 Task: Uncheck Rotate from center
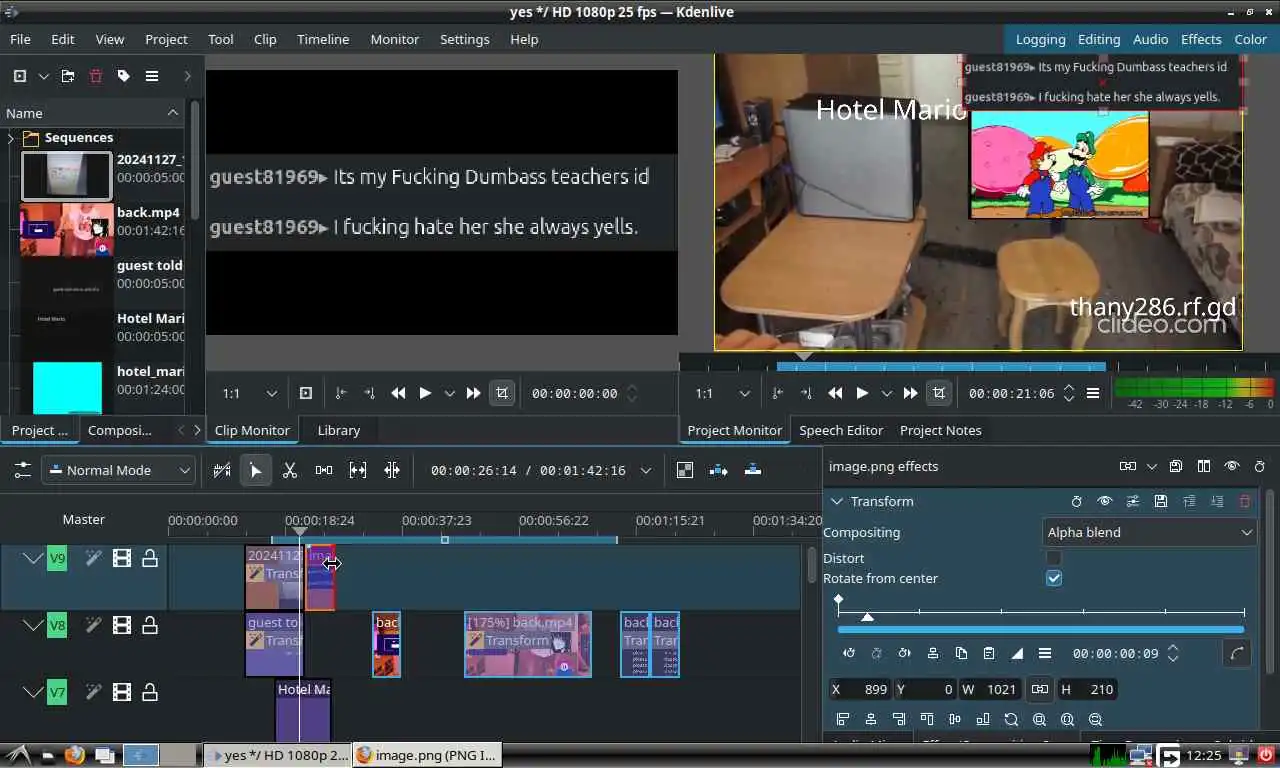click(1054, 578)
